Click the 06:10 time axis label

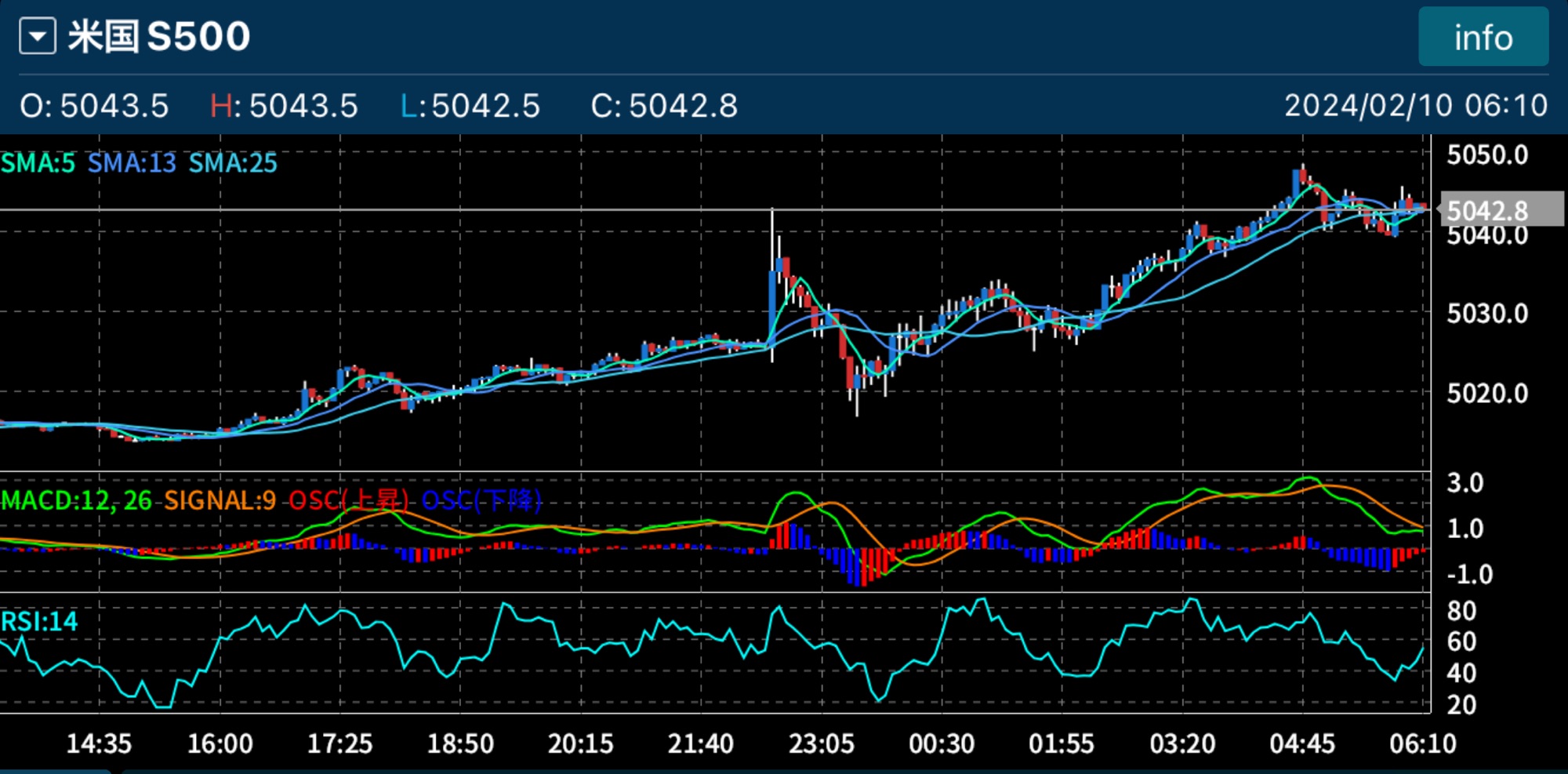[x=1422, y=743]
